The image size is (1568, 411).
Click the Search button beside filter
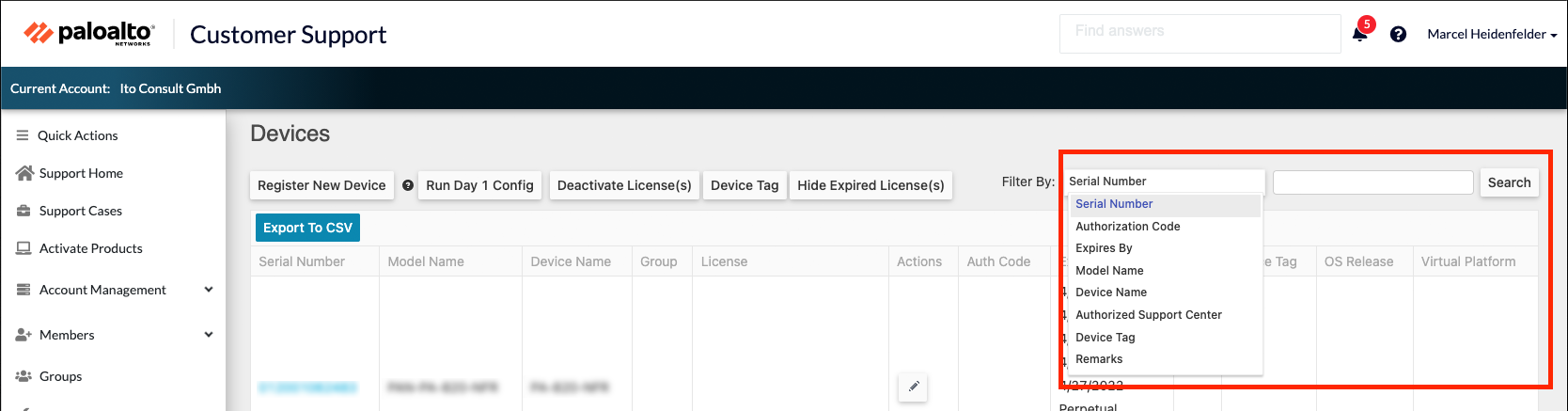[x=1509, y=182]
